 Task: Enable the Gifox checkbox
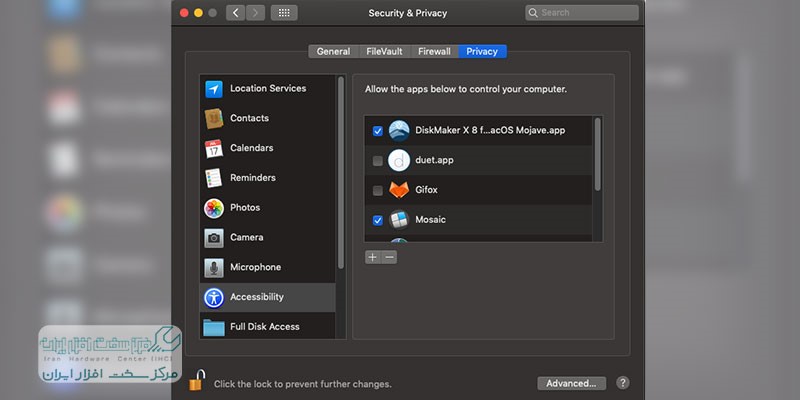[x=378, y=190]
